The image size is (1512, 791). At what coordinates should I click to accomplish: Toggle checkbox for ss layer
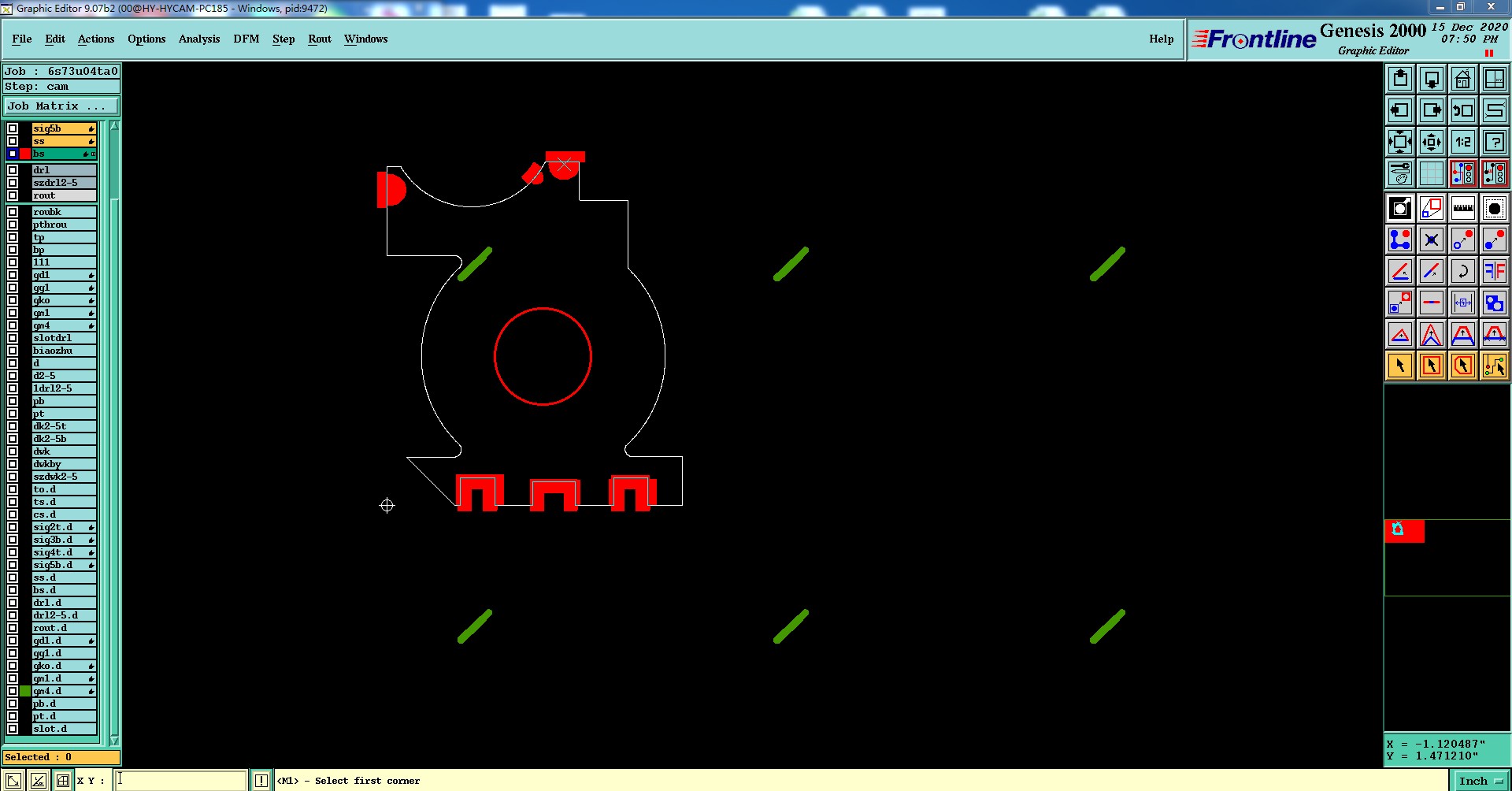tap(13, 141)
